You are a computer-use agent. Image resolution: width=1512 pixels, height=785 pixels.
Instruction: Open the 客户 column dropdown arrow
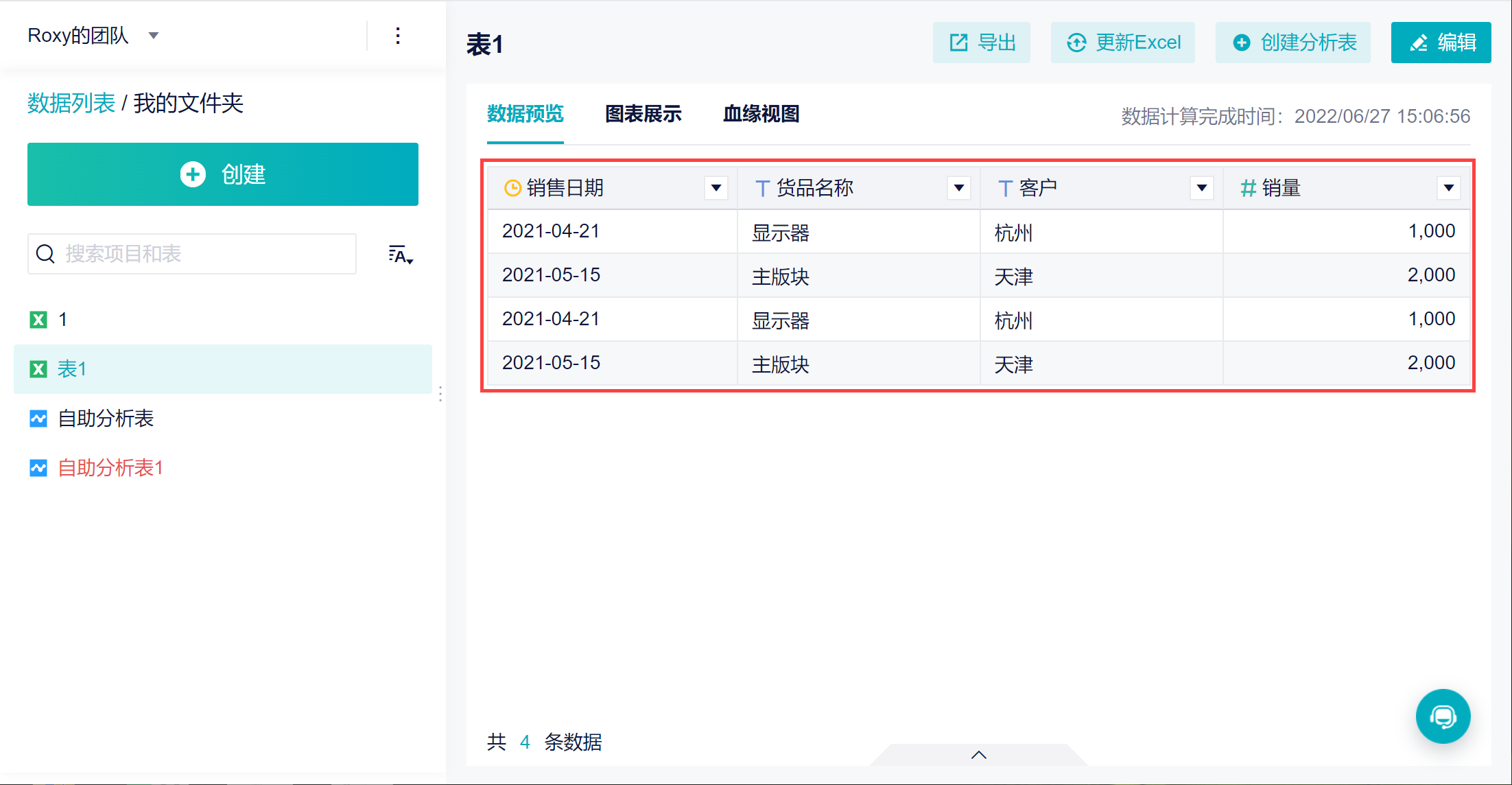pyautogui.click(x=1202, y=188)
